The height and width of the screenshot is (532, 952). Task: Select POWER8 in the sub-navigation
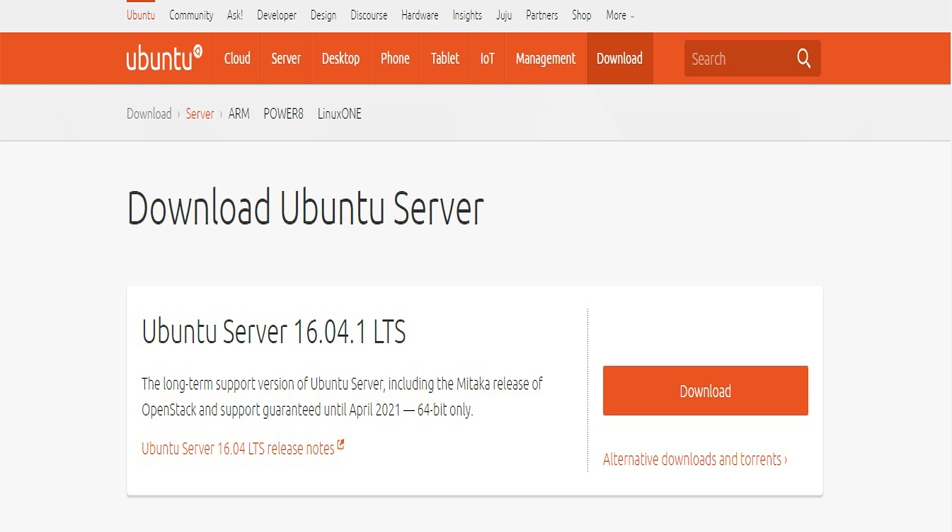click(x=283, y=114)
